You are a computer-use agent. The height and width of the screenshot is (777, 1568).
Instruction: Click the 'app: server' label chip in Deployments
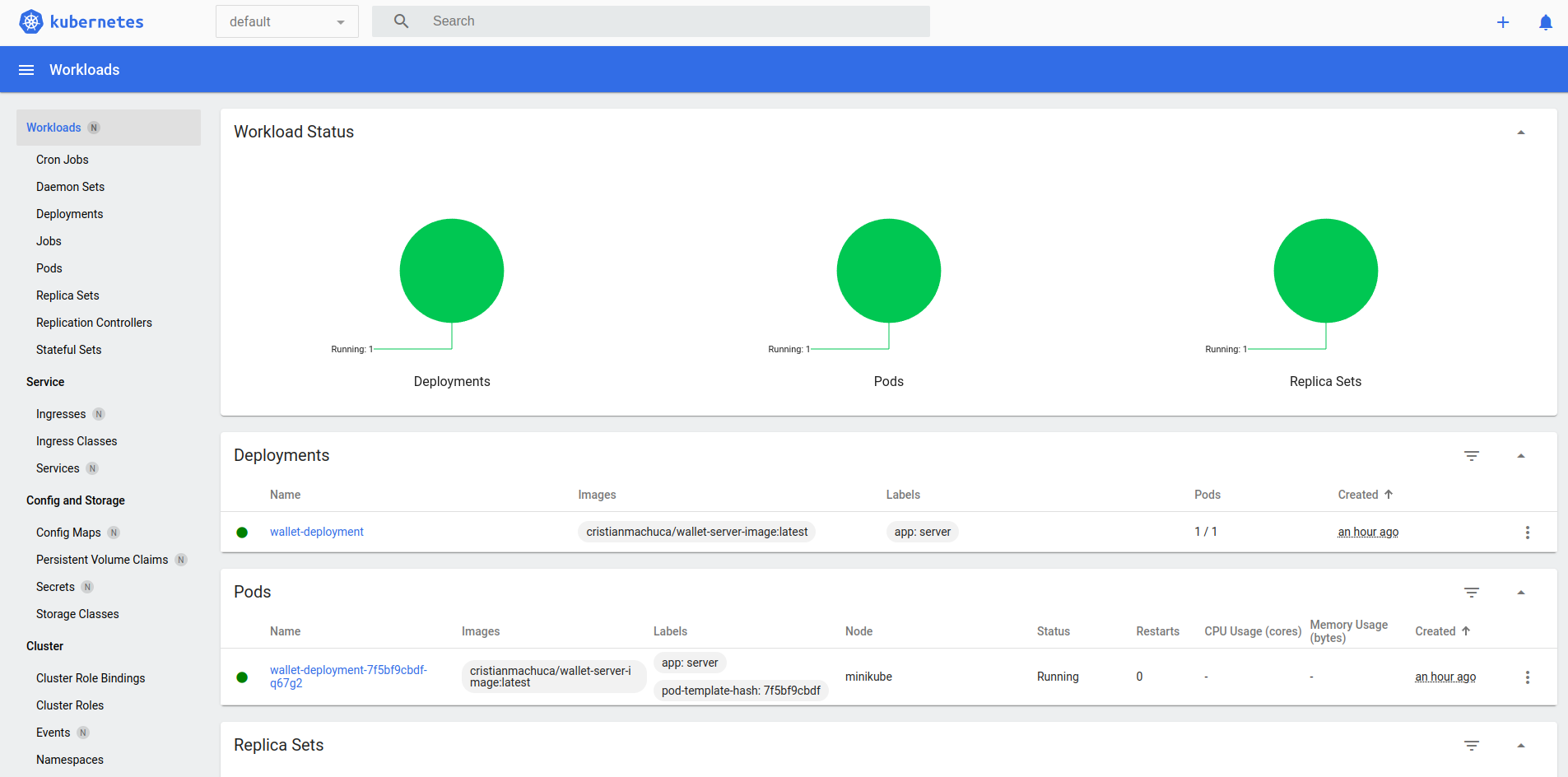click(923, 532)
